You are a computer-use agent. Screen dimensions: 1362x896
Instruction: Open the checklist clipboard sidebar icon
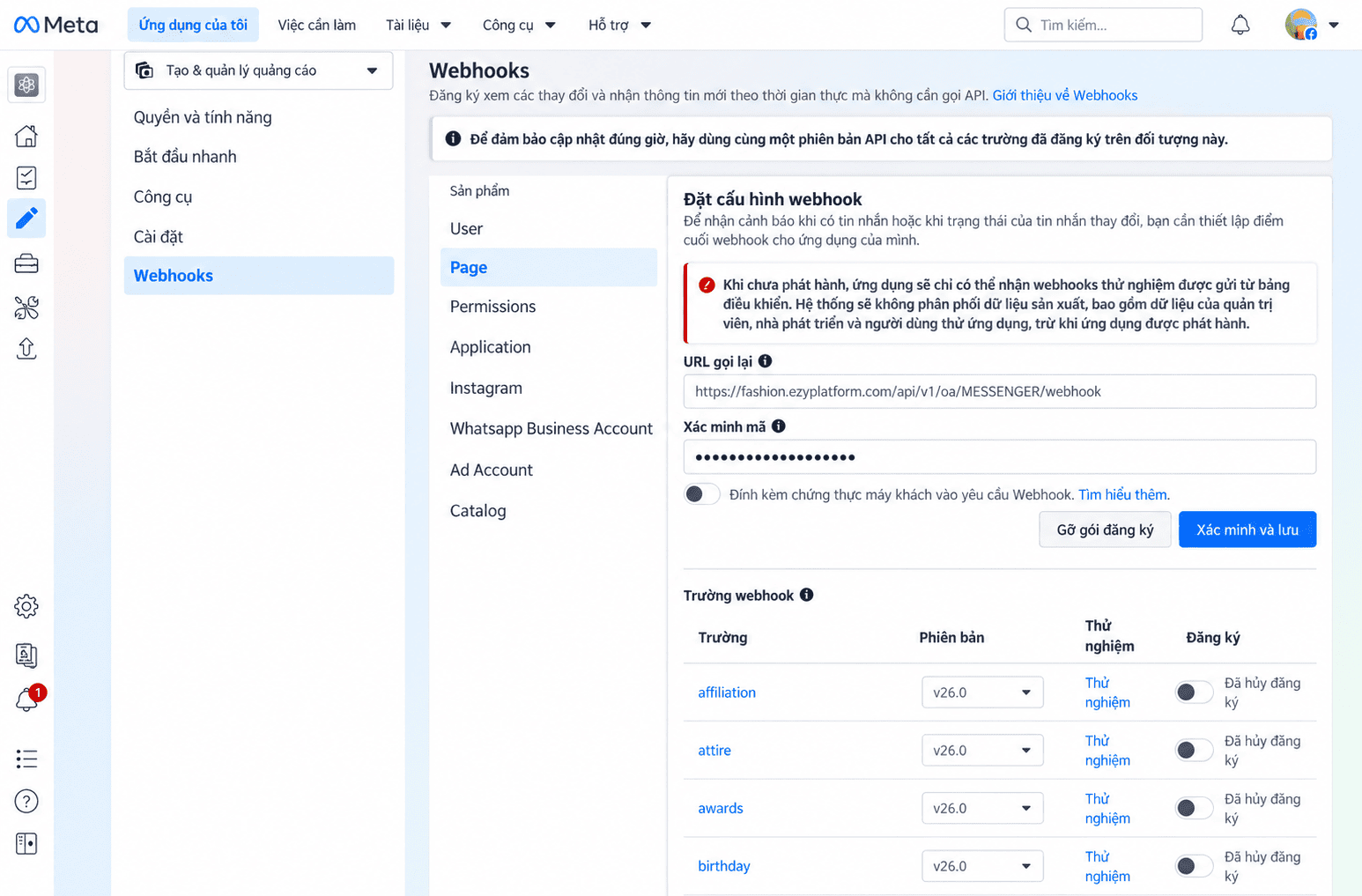coord(26,178)
